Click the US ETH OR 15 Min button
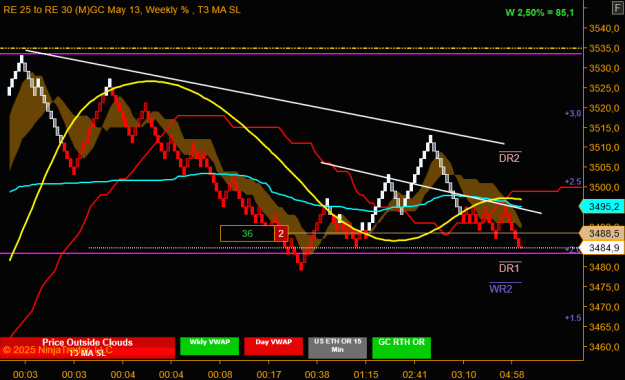Image resolution: width=625 pixels, height=380 pixels. click(337, 347)
